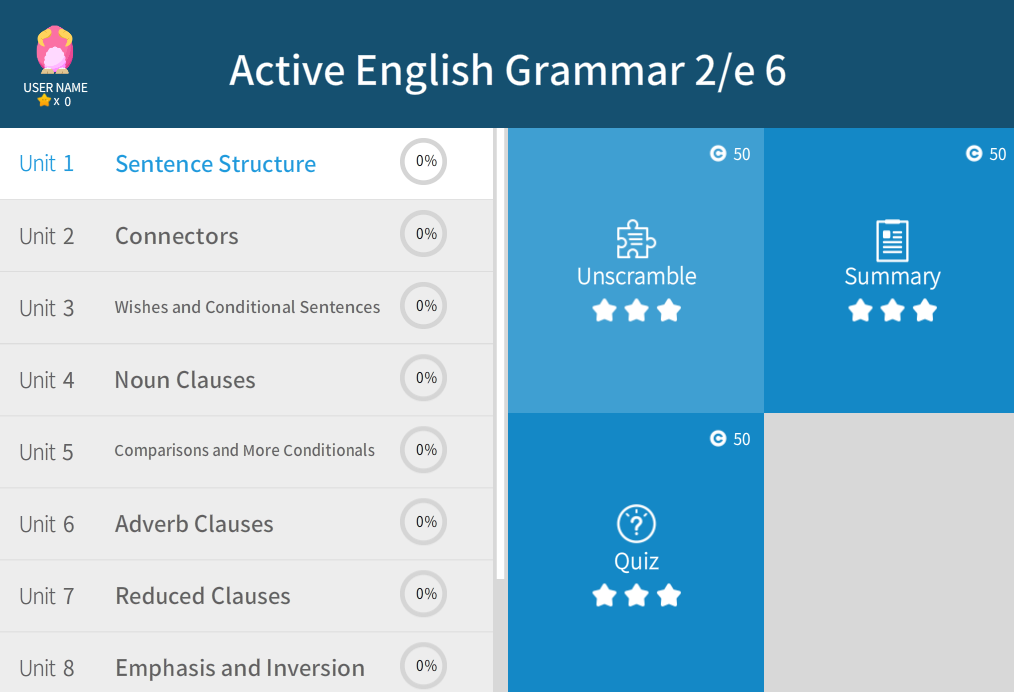Click the coin icon on the Quiz tile
Image resolution: width=1014 pixels, height=692 pixels.
tap(718, 439)
